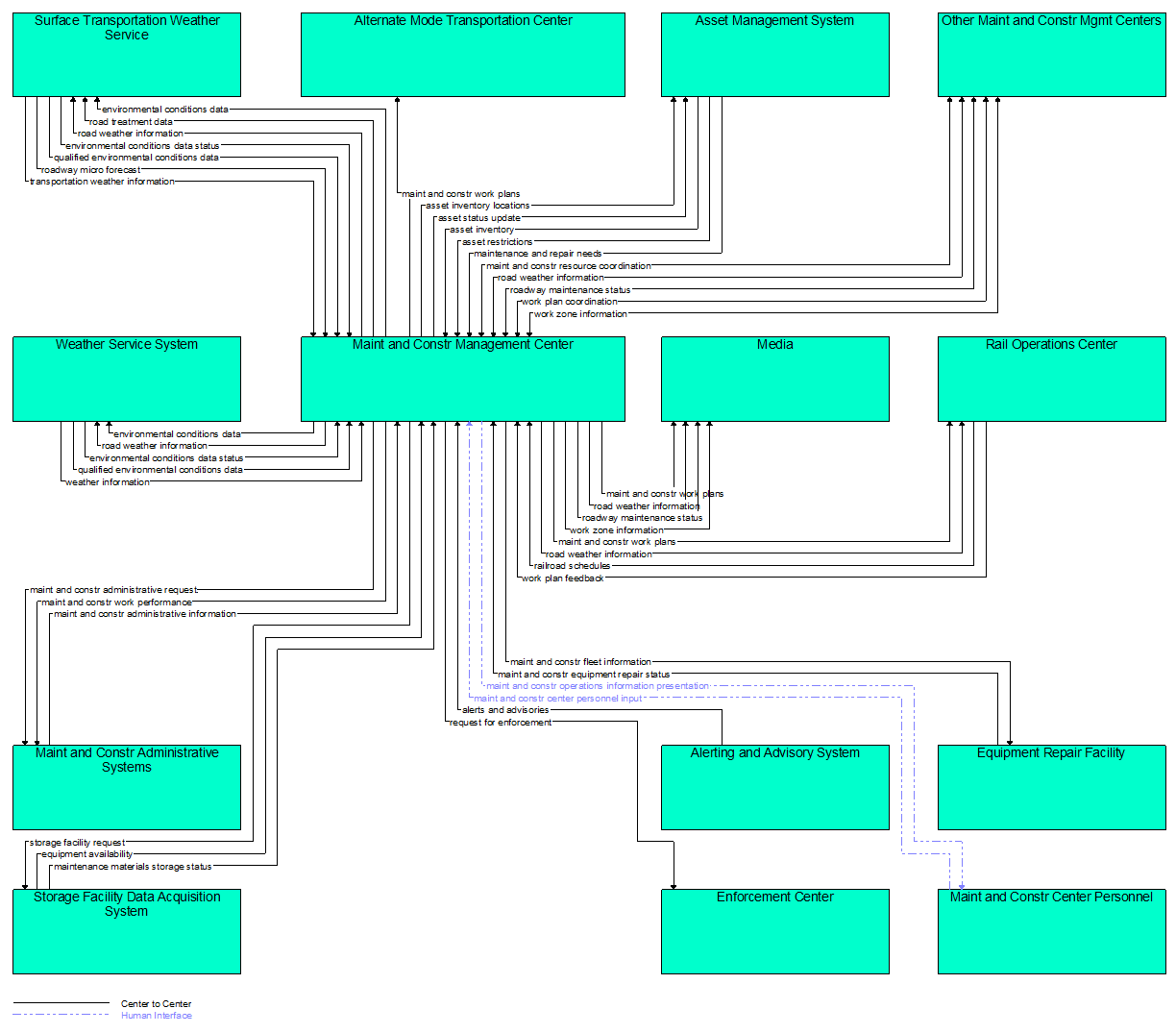Select the 'work zone information' label near top
Screen dimensions: 1176x1033
[x=580, y=314]
